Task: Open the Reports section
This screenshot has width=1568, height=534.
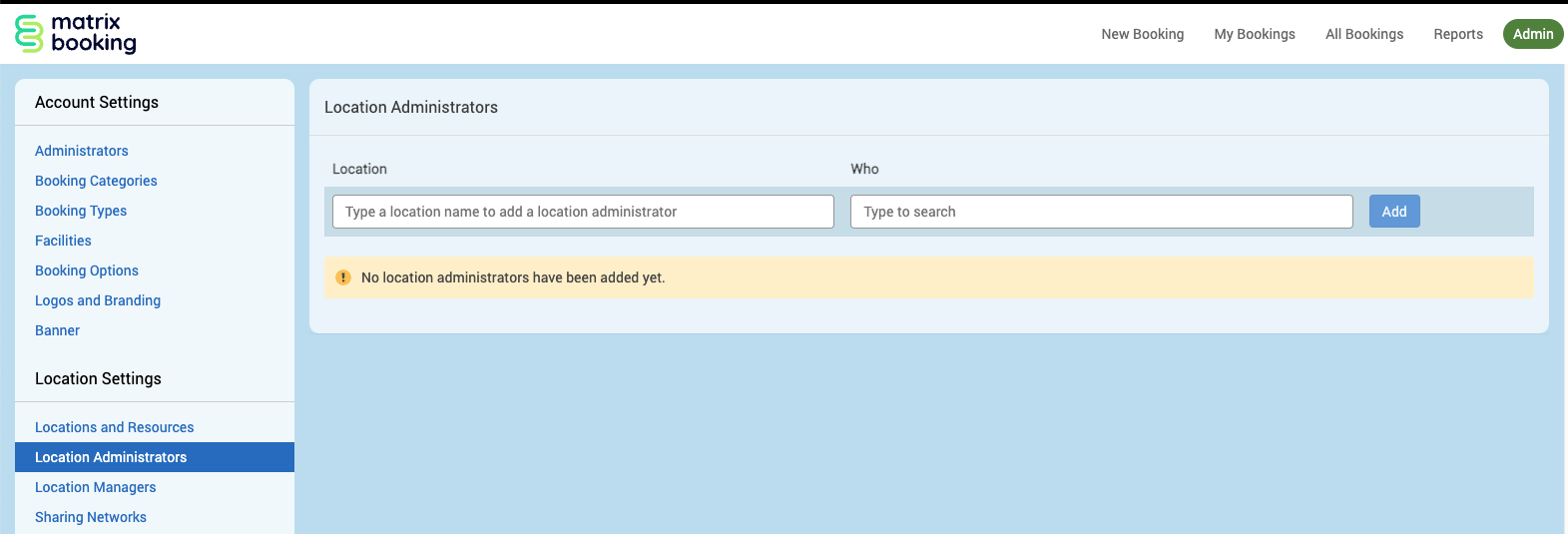Action: tap(1457, 34)
